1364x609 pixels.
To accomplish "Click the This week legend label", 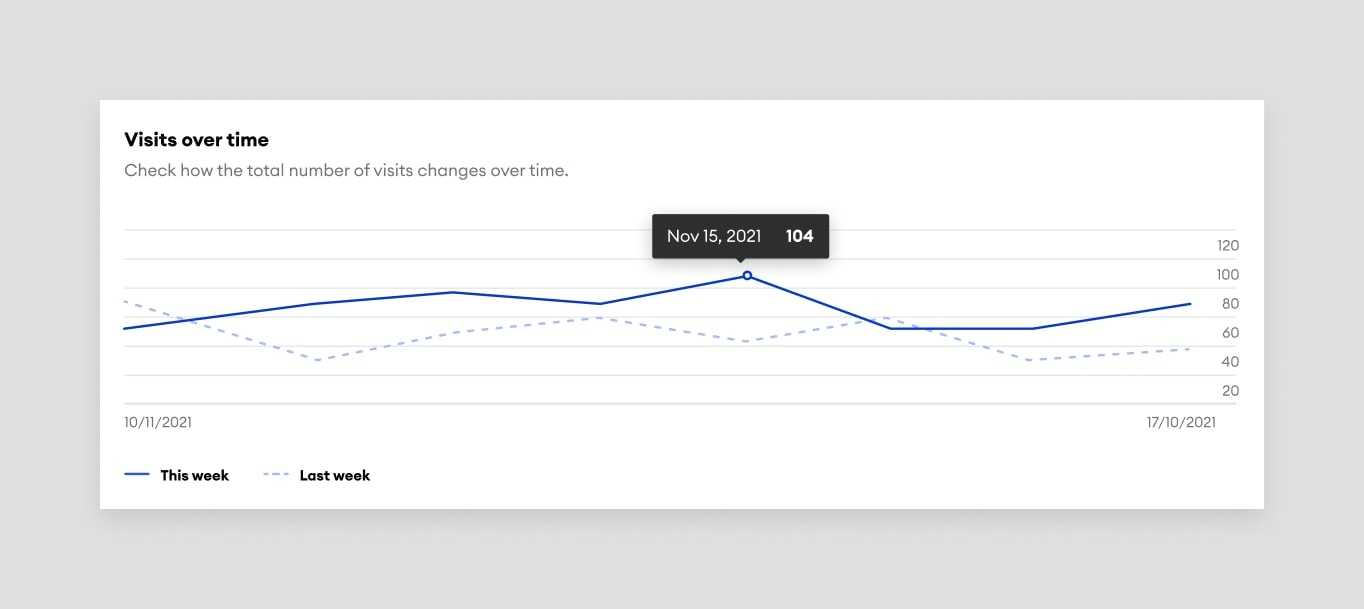I will [195, 475].
